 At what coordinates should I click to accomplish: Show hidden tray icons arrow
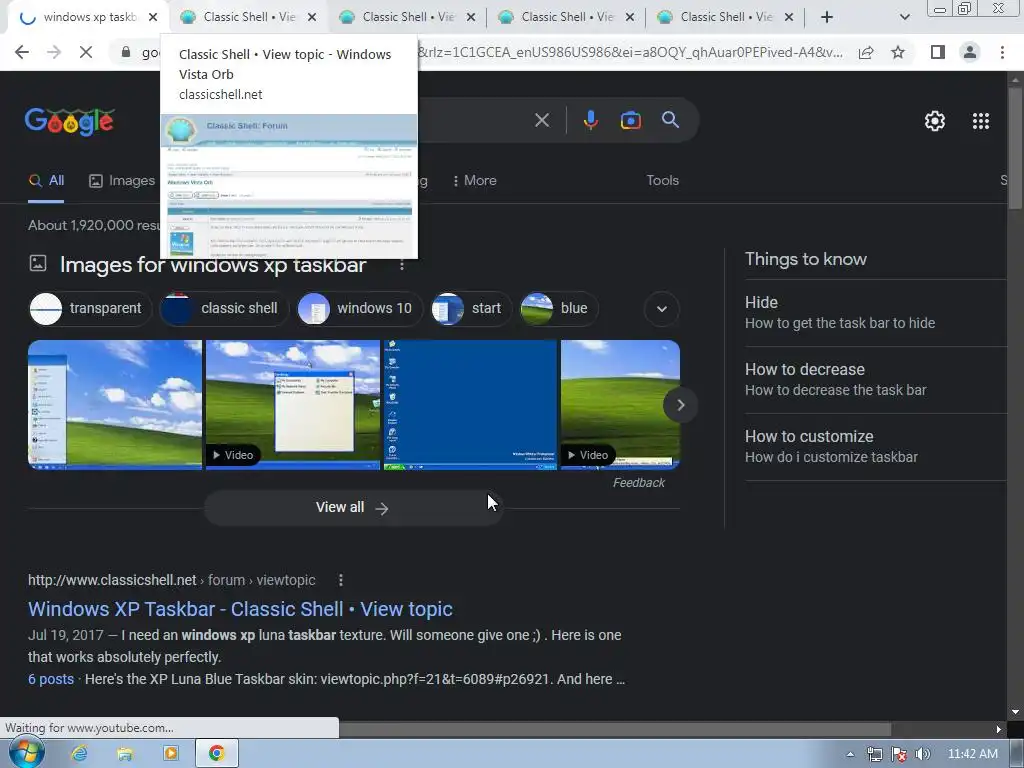(850, 754)
